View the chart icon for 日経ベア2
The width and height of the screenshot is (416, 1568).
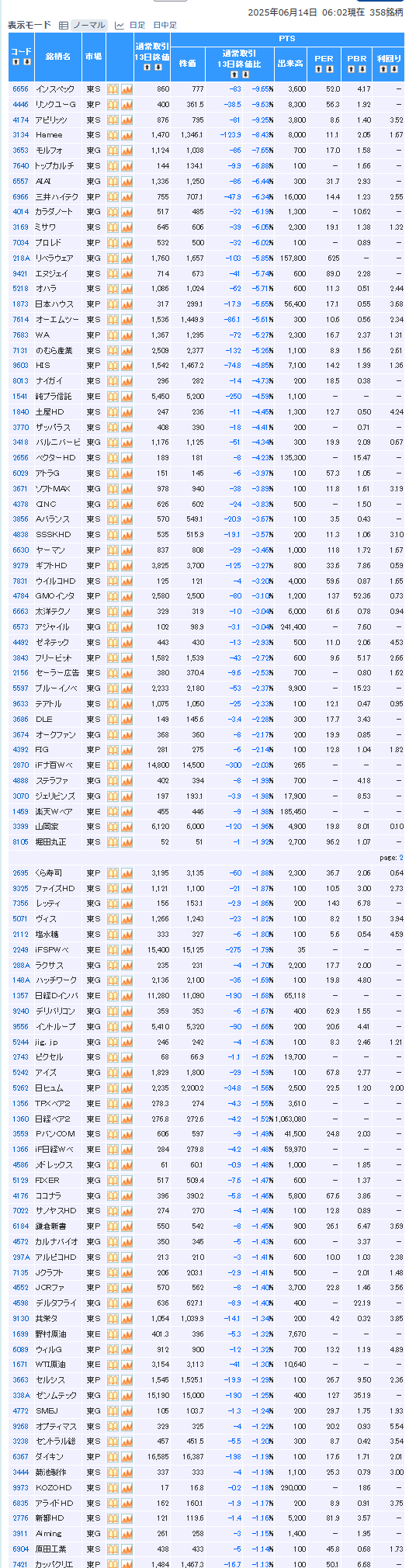point(127,1119)
